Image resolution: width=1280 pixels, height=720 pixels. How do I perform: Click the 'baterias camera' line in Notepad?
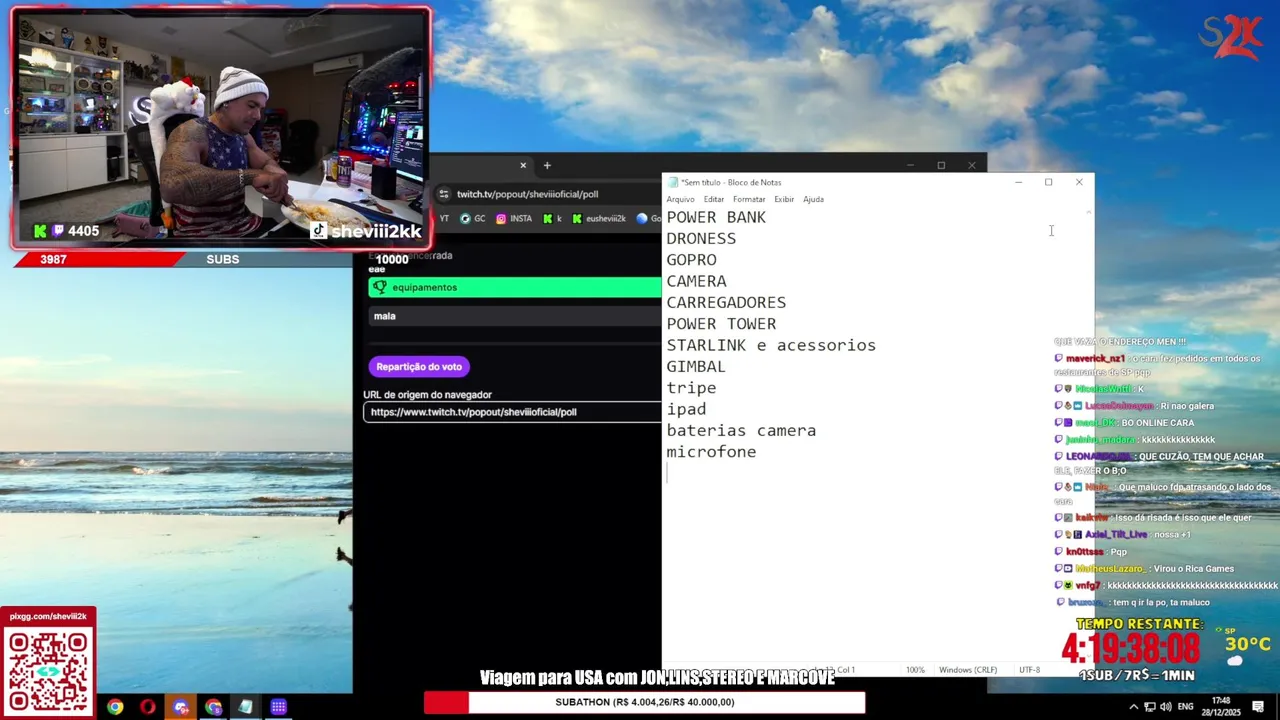click(741, 430)
